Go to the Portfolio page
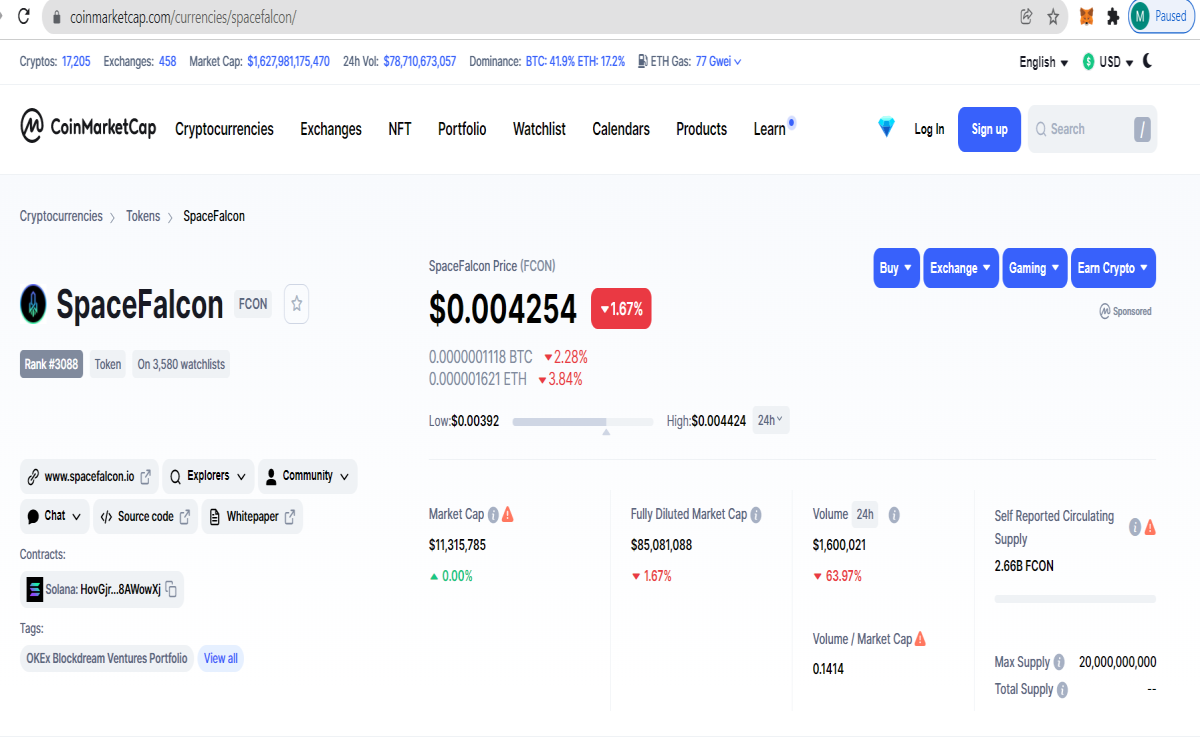Screen dimensions: 1200x744 (462, 129)
